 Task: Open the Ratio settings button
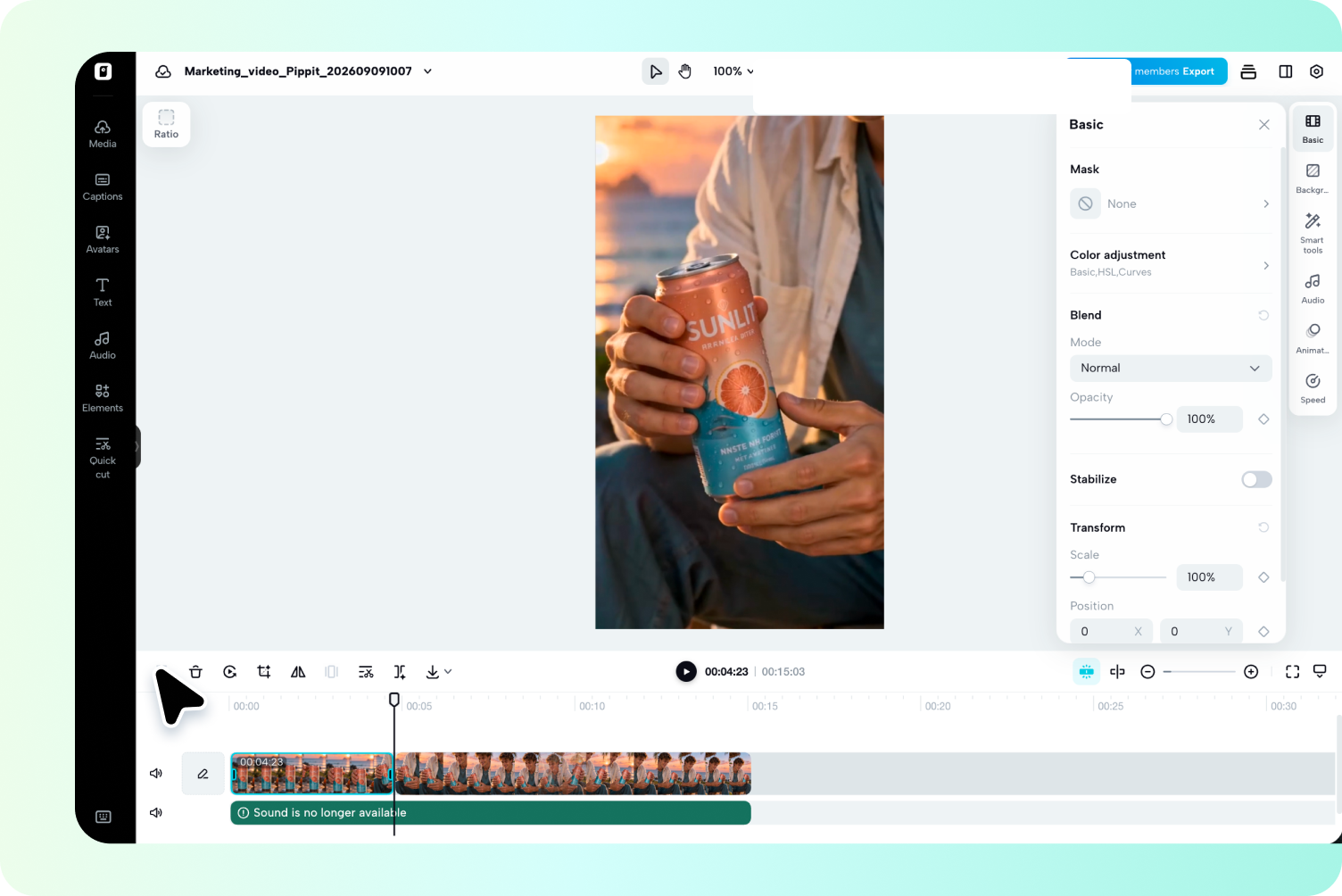click(x=166, y=124)
